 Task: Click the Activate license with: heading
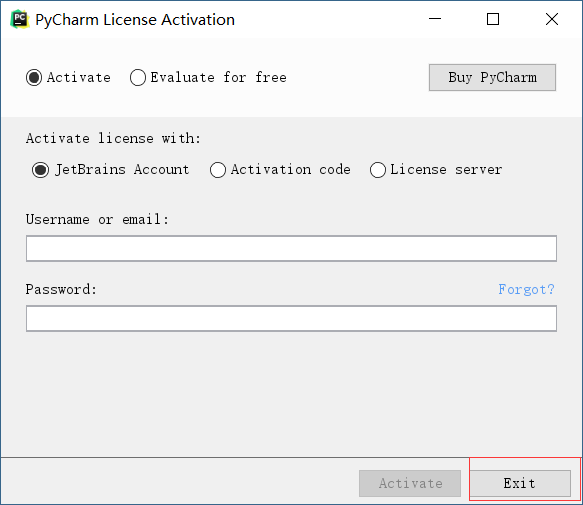(113, 139)
